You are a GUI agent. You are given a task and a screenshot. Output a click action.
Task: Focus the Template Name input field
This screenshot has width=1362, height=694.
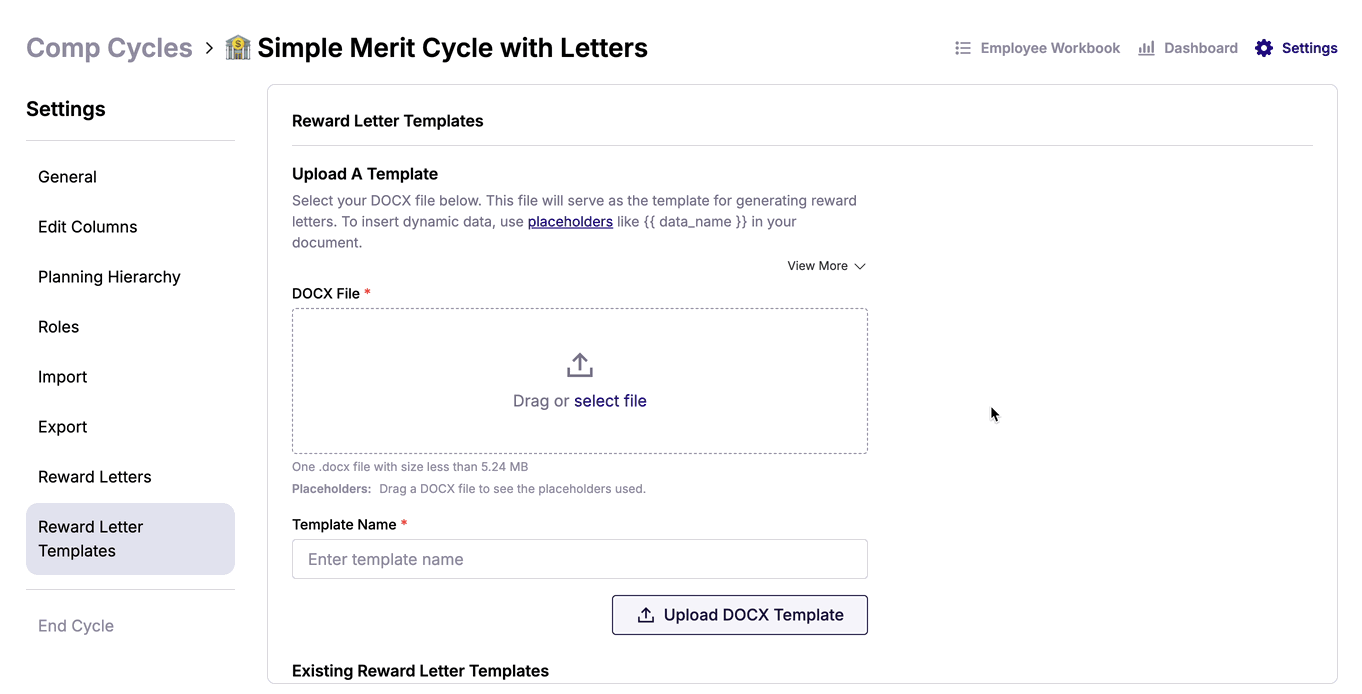tap(580, 559)
